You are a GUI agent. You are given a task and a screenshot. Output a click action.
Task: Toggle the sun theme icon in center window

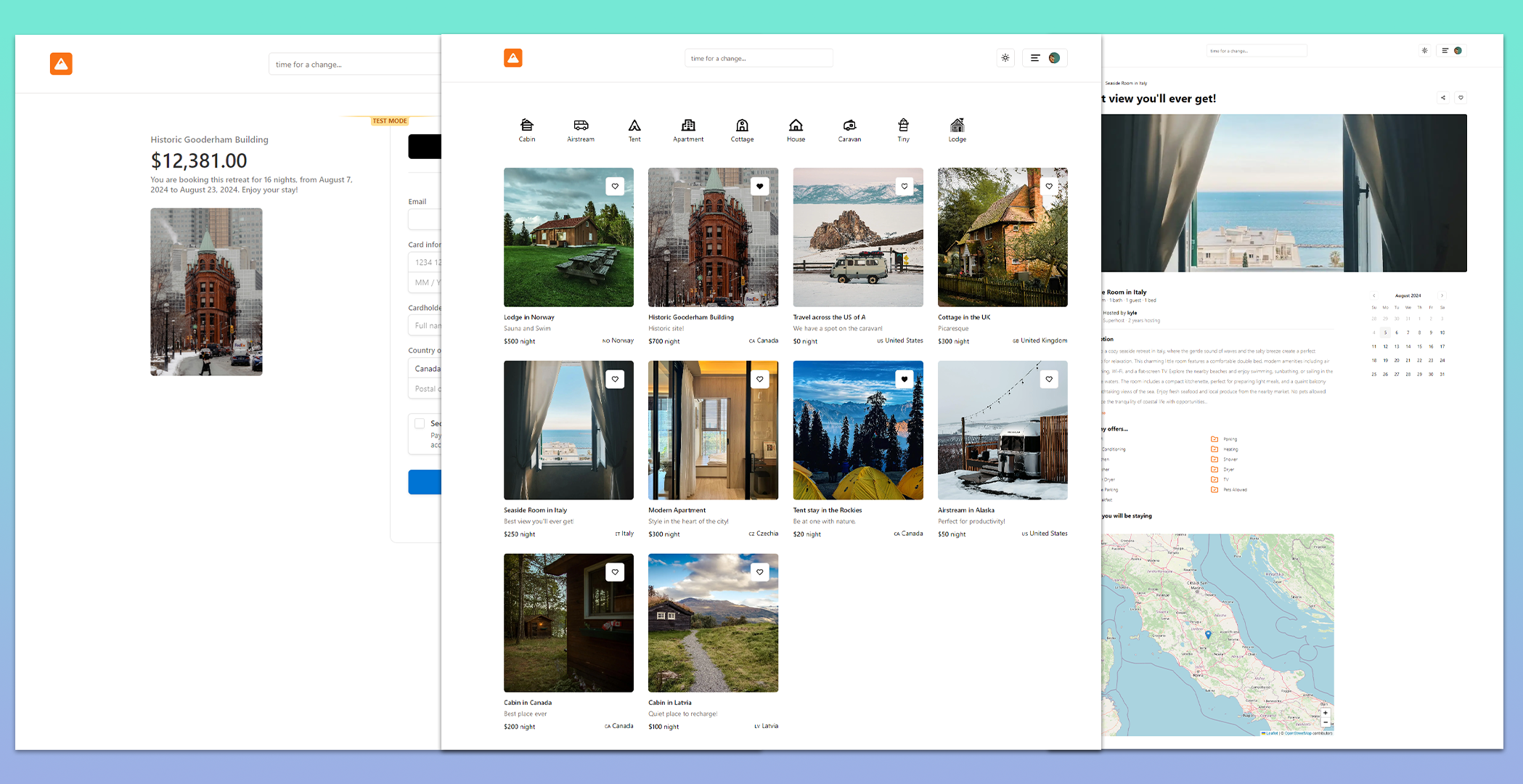coord(1005,58)
